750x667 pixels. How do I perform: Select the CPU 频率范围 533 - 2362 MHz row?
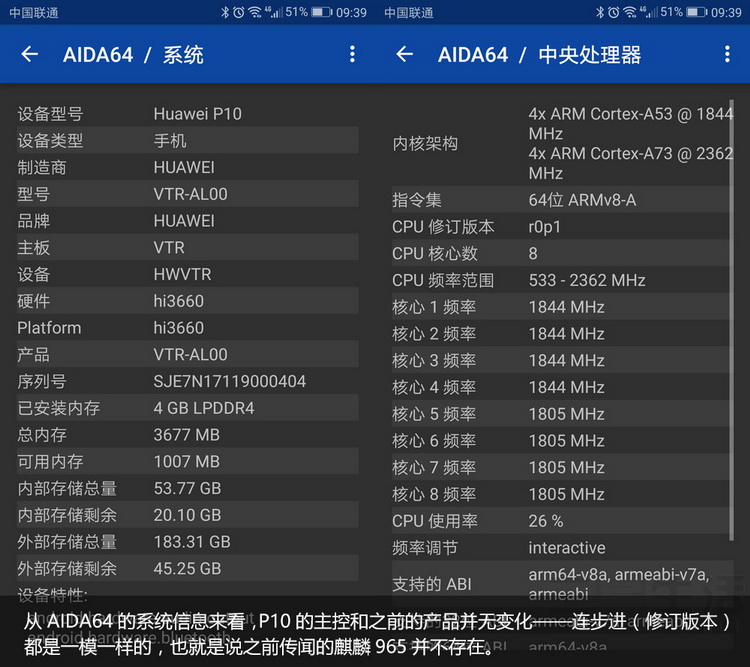pyautogui.click(x=562, y=280)
